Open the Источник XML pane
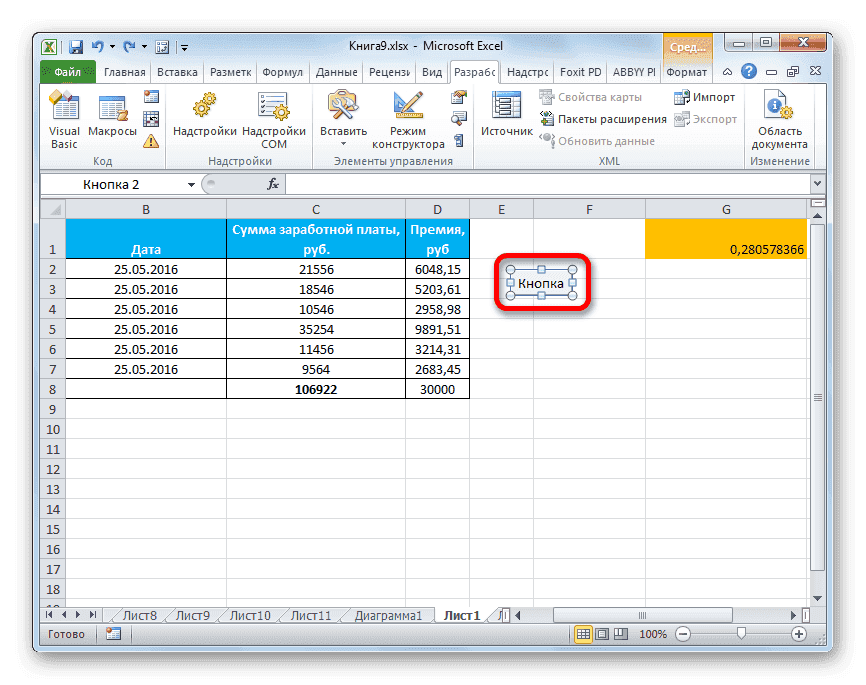The width and height of the screenshot is (866, 685). (x=505, y=112)
